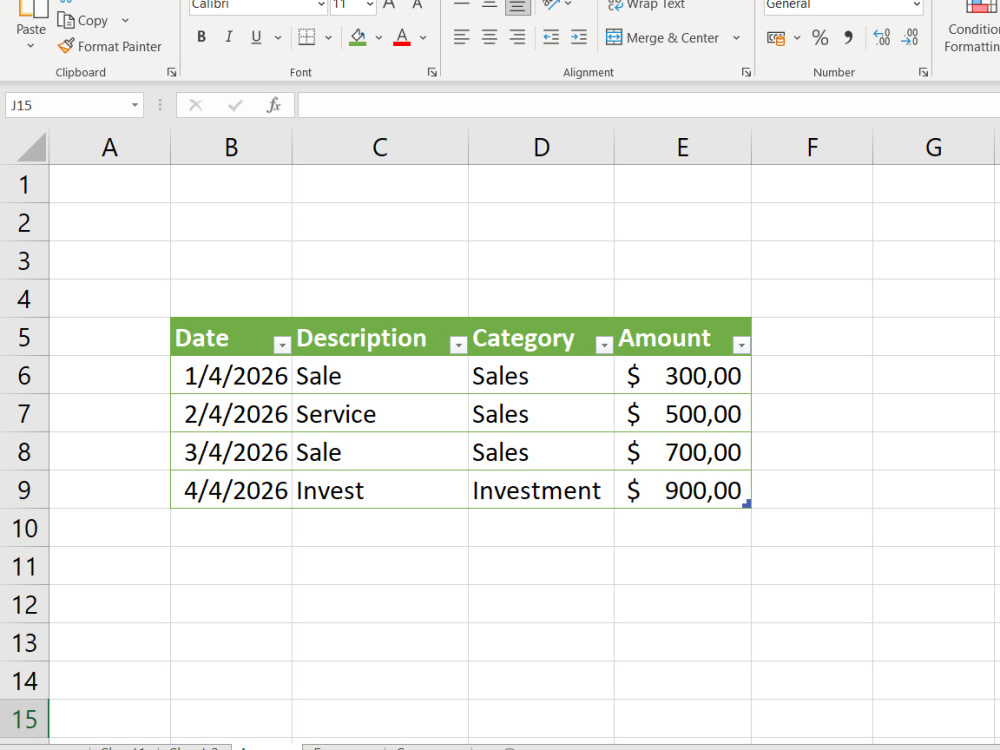Image resolution: width=1000 pixels, height=750 pixels.
Task: Click Merge & Center
Action: [662, 38]
